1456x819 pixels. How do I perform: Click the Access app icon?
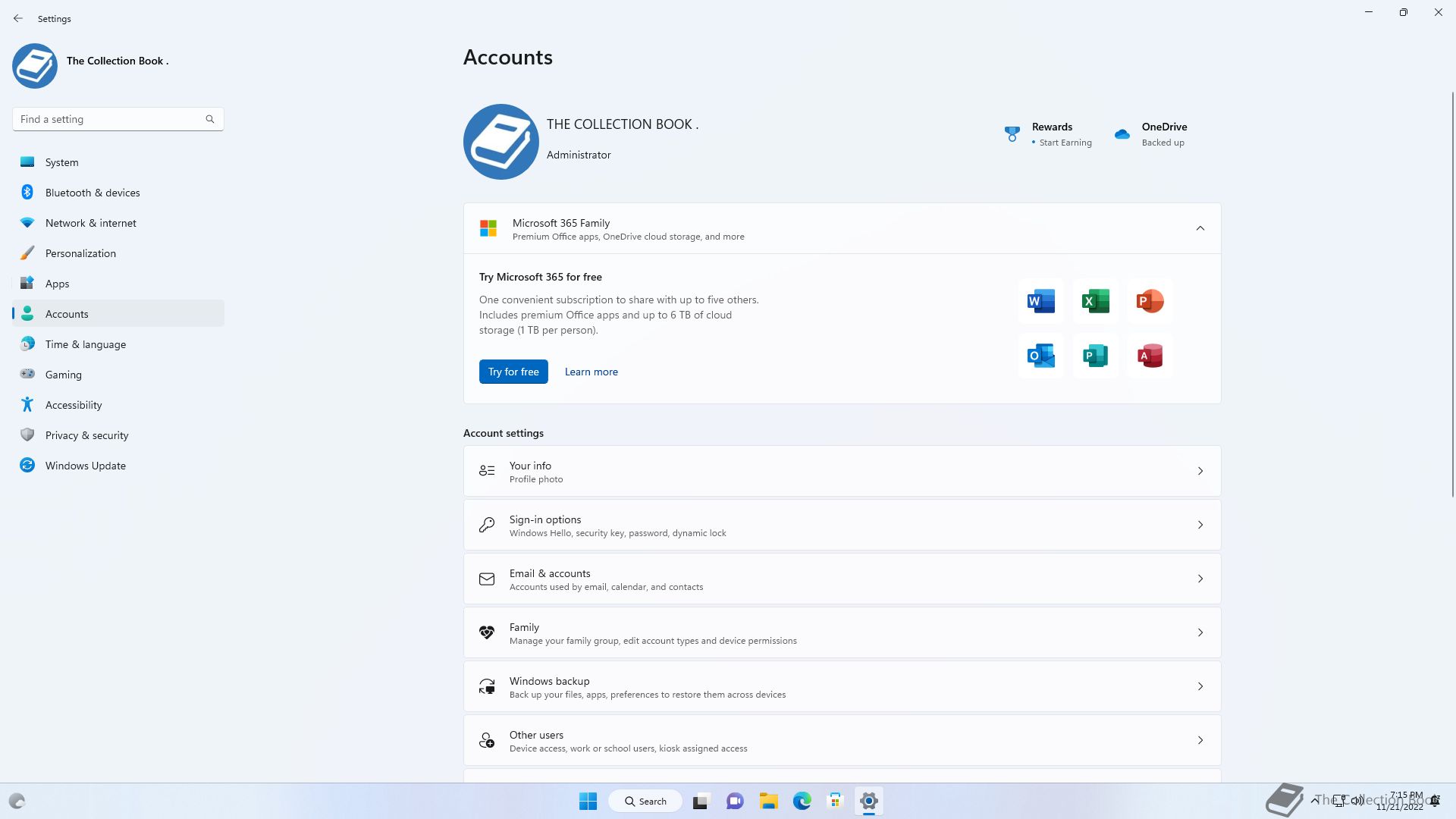(x=1150, y=356)
